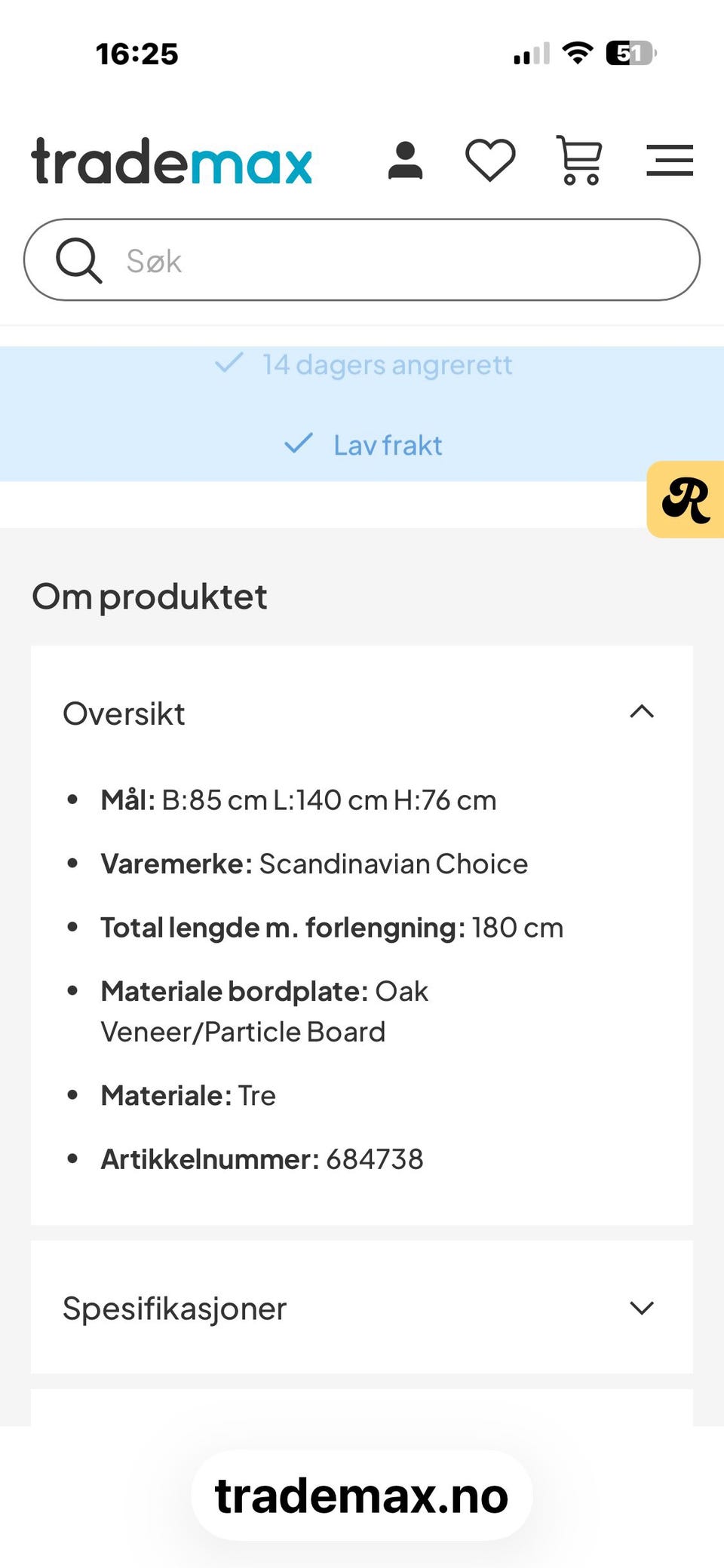Open the hamburger menu
The image size is (724, 1568).
(x=669, y=161)
